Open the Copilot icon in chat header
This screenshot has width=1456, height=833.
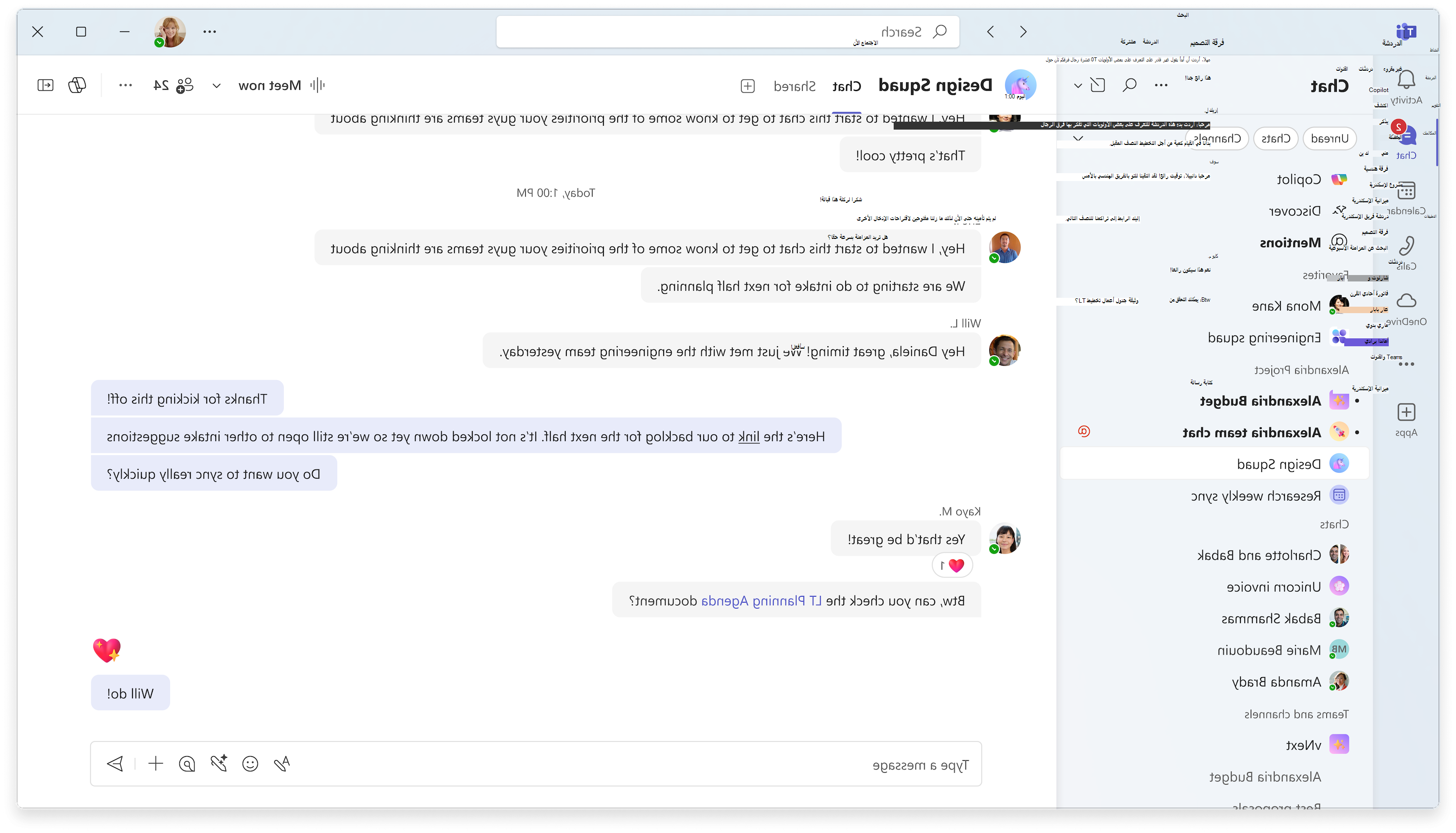pos(77,85)
